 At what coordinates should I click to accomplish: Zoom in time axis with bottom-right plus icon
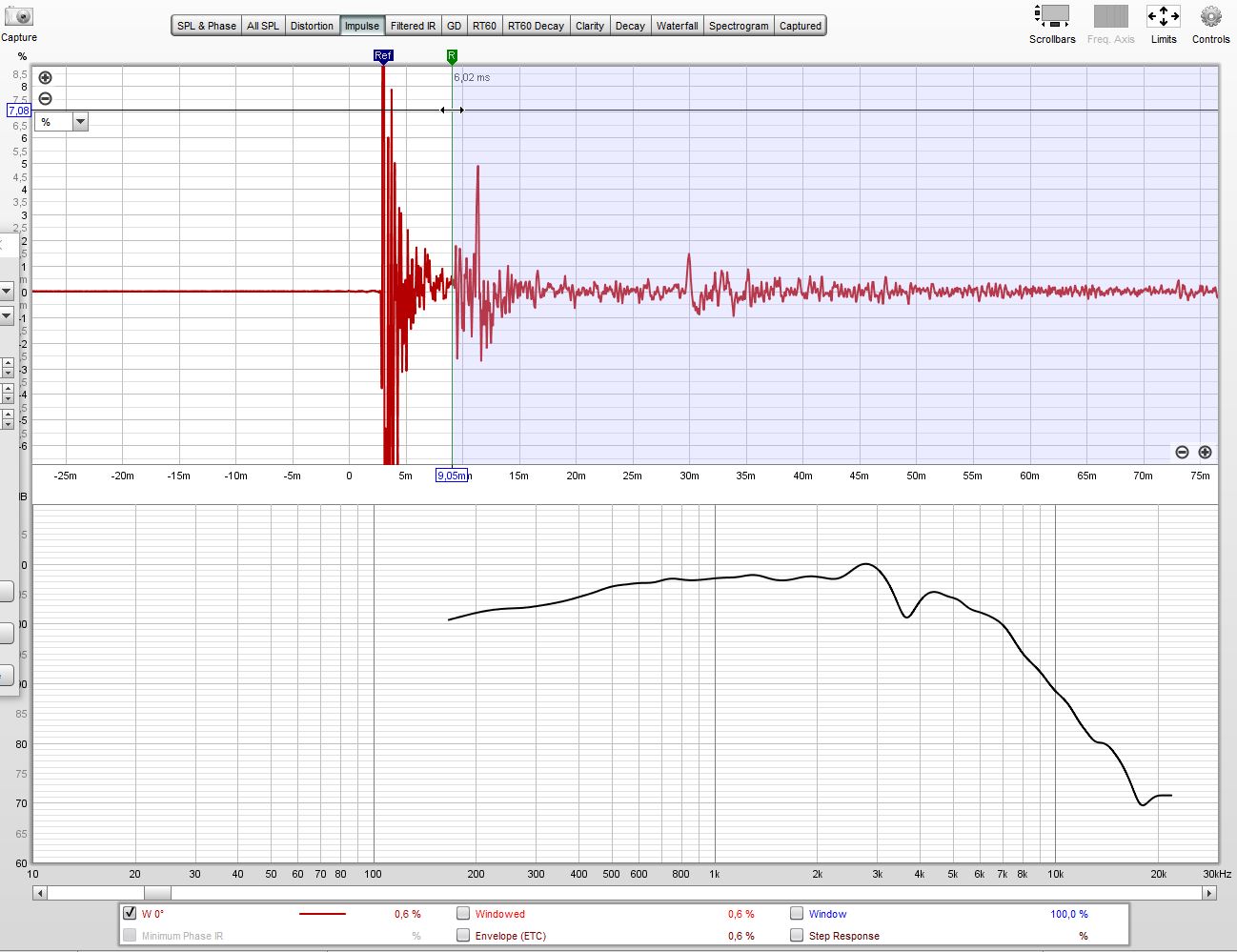click(x=1205, y=453)
